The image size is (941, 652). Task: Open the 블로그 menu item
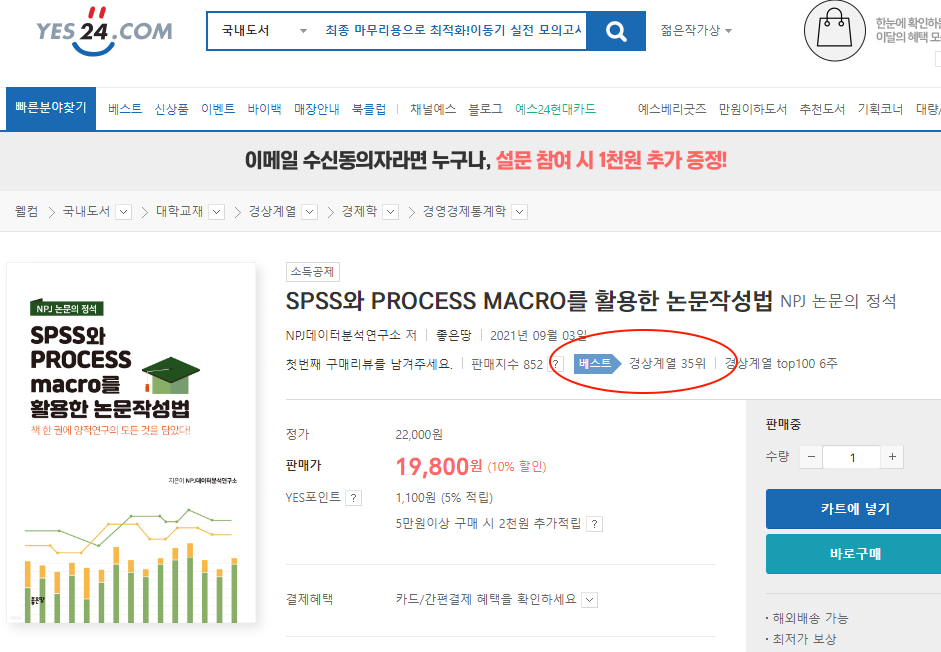tap(486, 109)
